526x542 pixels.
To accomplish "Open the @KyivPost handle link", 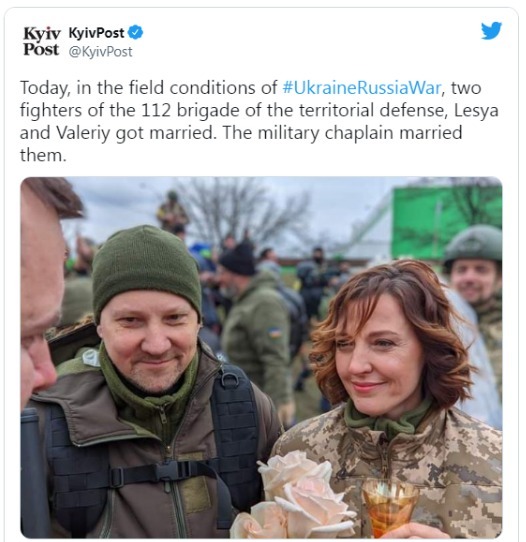I will pos(100,52).
